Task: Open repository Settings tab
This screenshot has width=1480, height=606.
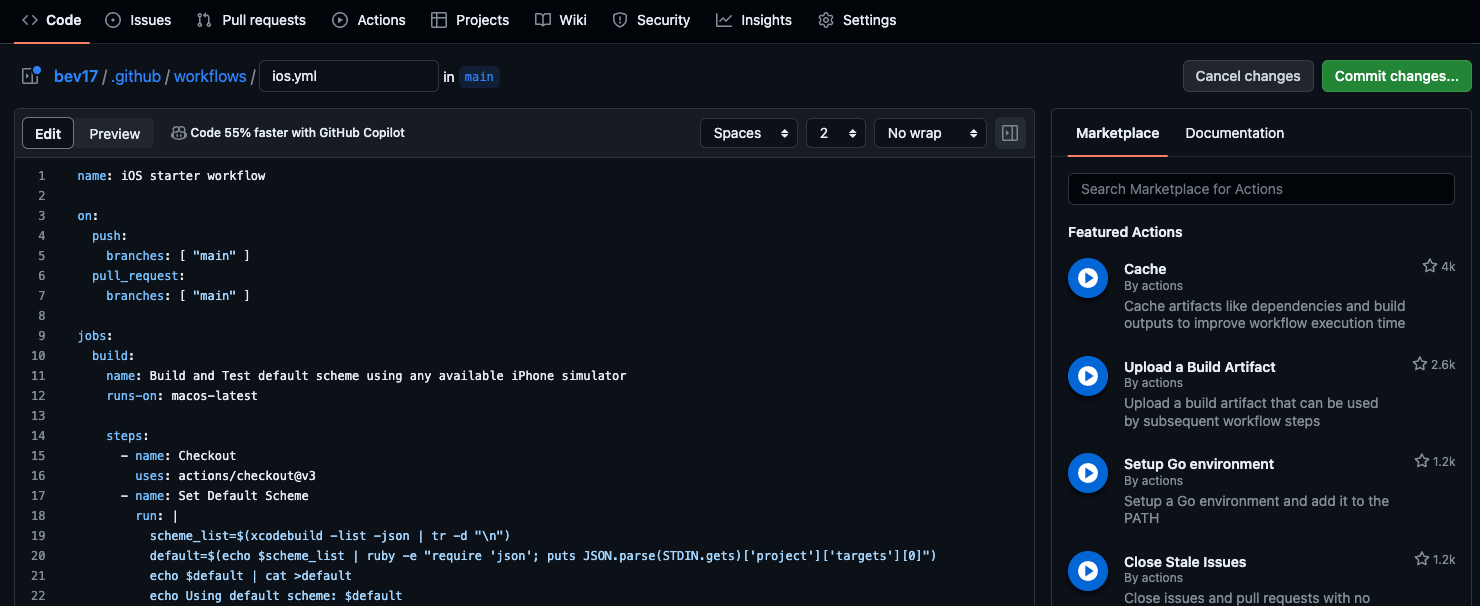Action: click(x=857, y=20)
